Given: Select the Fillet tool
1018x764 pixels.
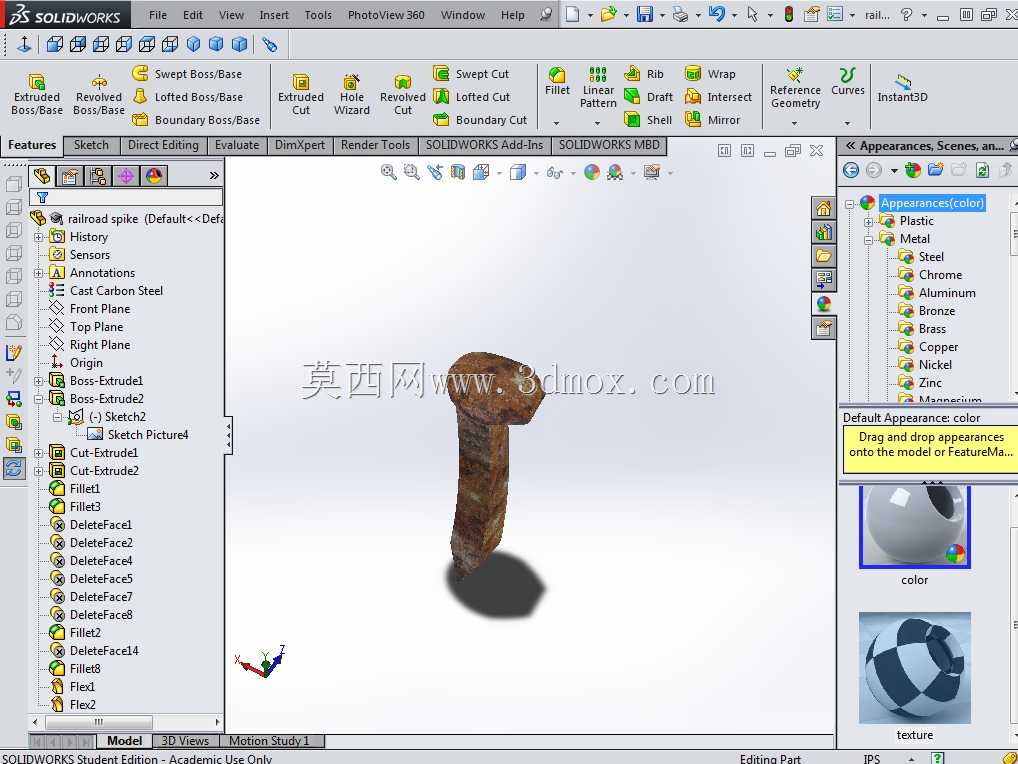Looking at the screenshot, I should tap(557, 82).
